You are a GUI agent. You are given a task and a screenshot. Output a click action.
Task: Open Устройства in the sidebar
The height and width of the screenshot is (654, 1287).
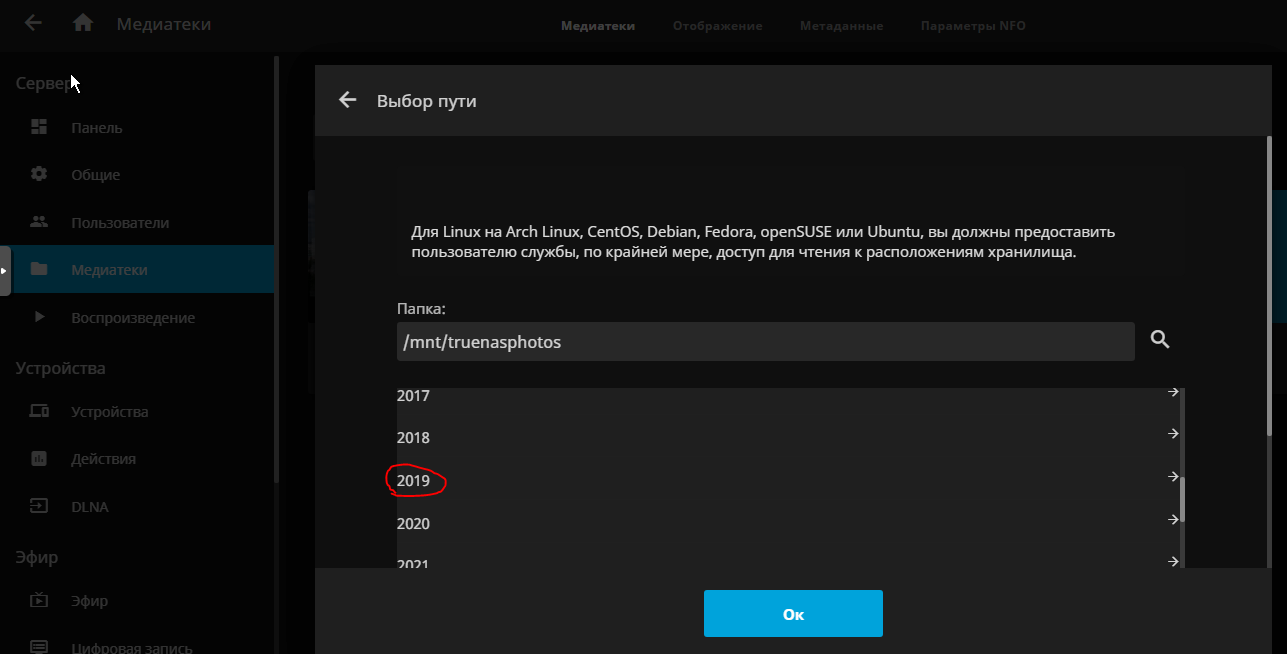tap(109, 411)
